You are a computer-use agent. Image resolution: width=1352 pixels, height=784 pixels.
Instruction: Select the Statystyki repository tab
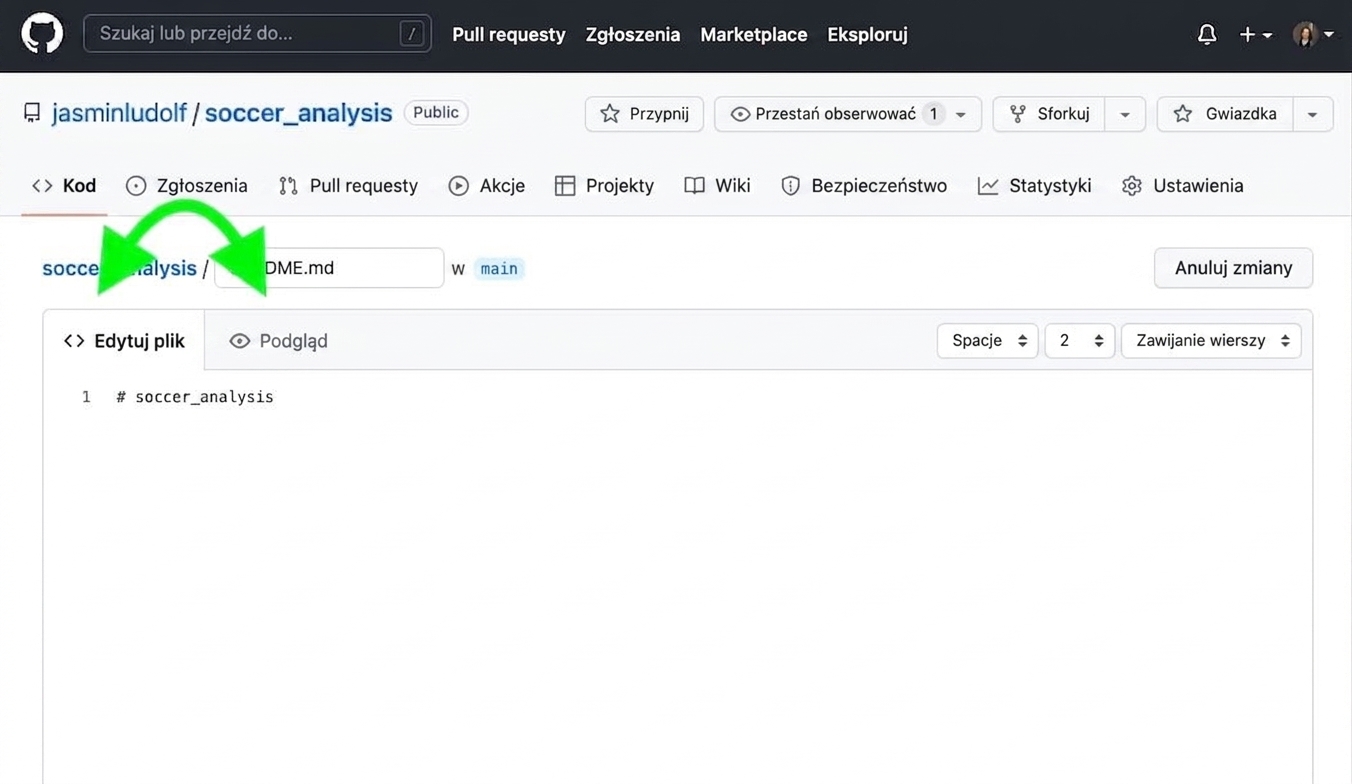point(1034,186)
